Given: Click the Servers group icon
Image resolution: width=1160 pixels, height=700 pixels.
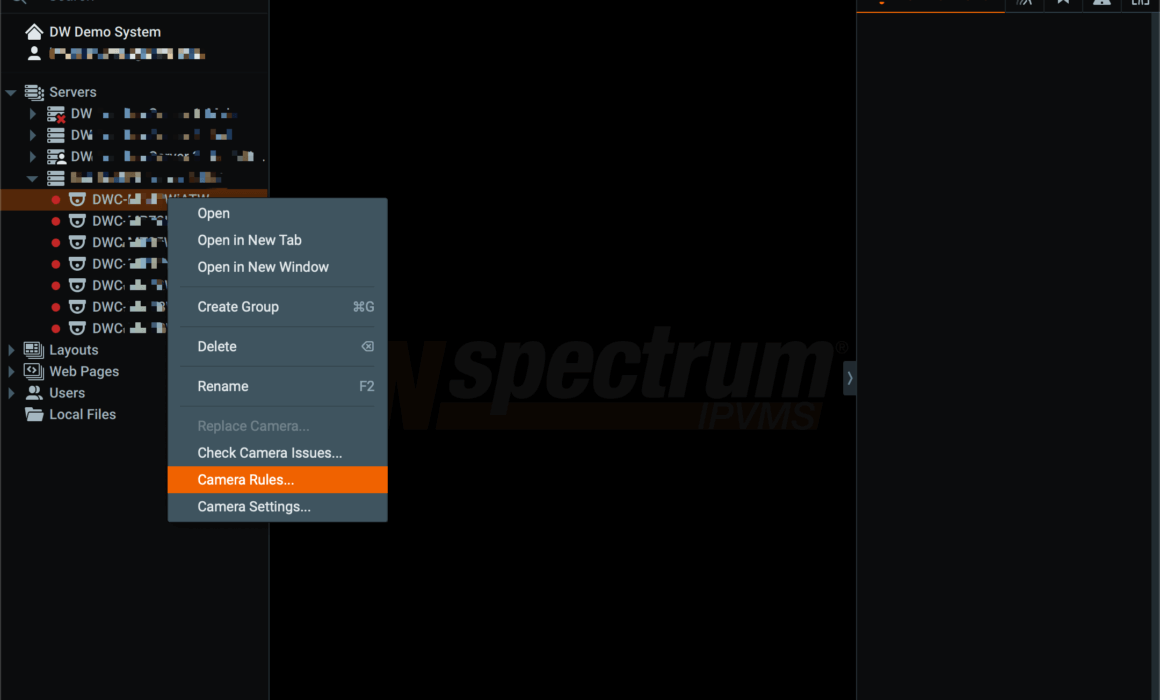Looking at the screenshot, I should (34, 92).
